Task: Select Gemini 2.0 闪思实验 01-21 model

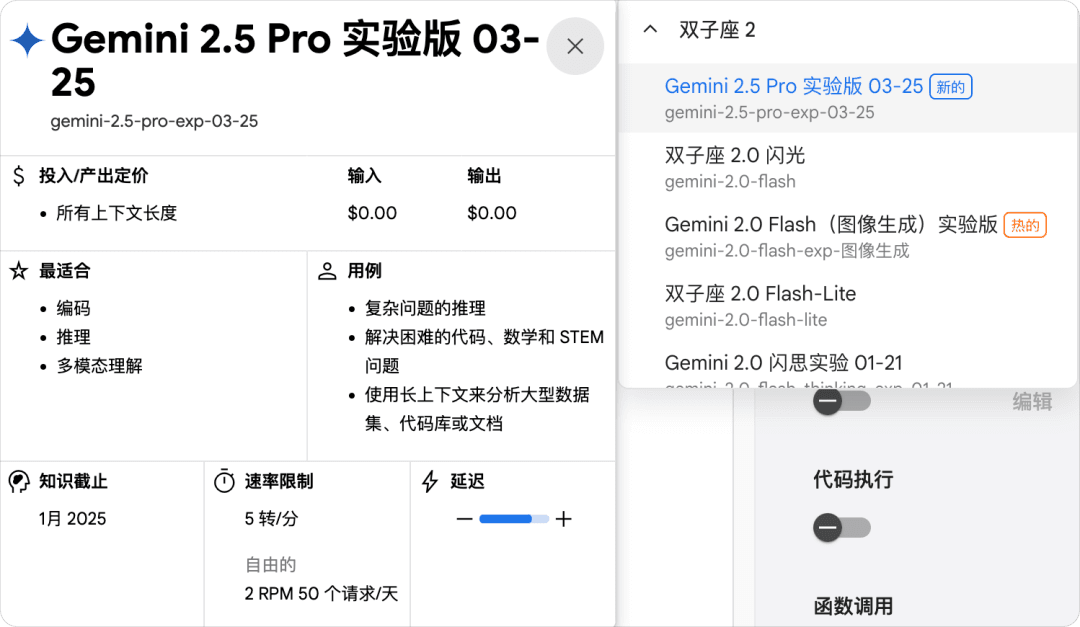Action: [x=783, y=362]
